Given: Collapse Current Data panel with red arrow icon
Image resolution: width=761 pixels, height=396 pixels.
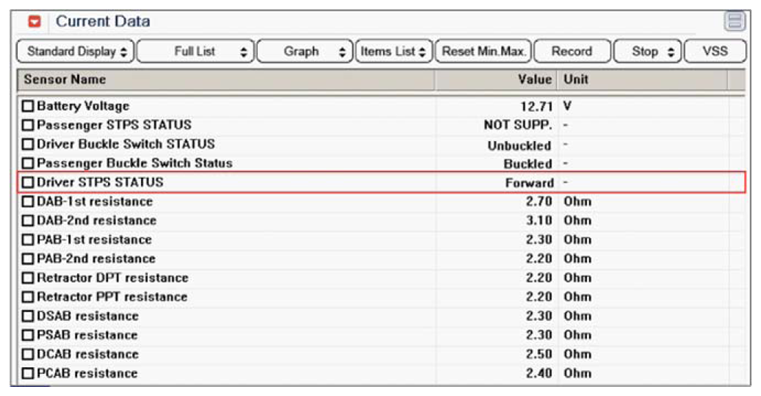Looking at the screenshot, I should pos(34,22).
